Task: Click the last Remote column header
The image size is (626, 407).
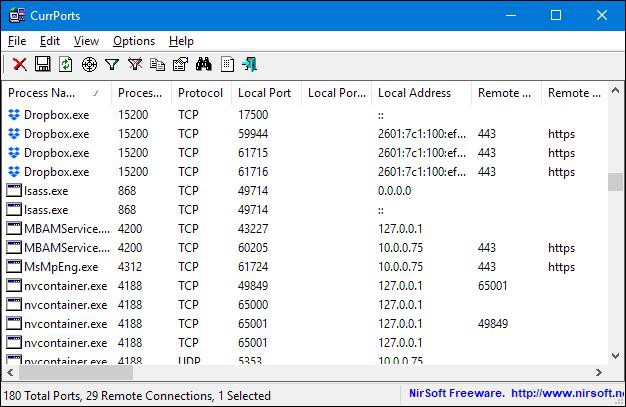Action: click(x=574, y=93)
